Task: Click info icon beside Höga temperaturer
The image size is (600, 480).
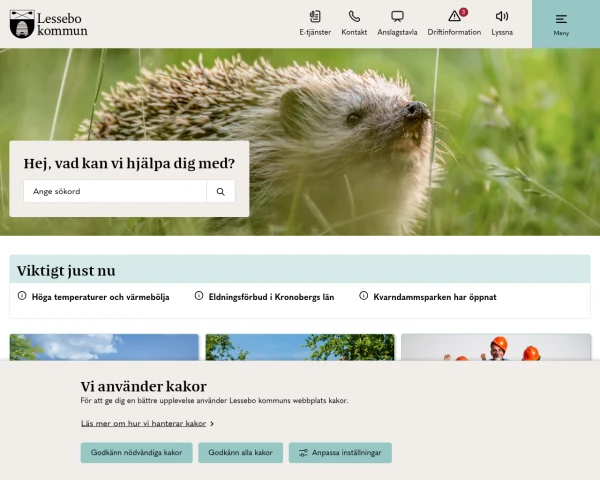Action: coord(22,296)
